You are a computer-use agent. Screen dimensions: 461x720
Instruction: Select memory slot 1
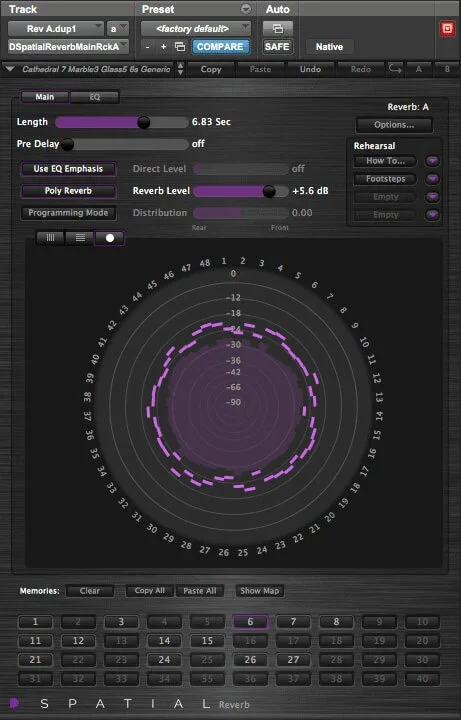pos(35,622)
